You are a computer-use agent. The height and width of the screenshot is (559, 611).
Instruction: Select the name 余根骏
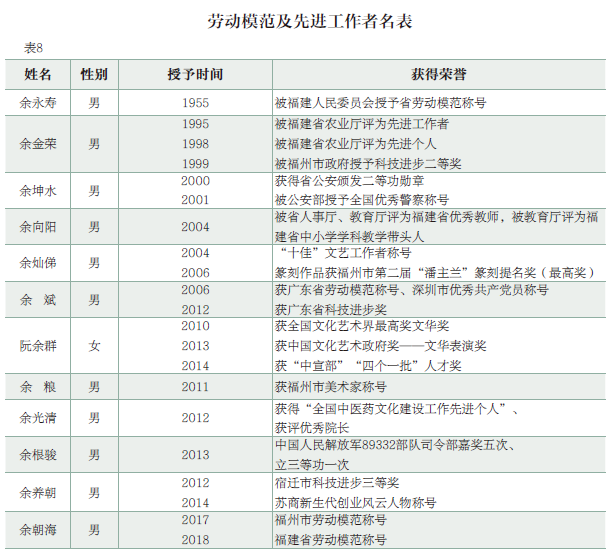pyautogui.click(x=38, y=455)
